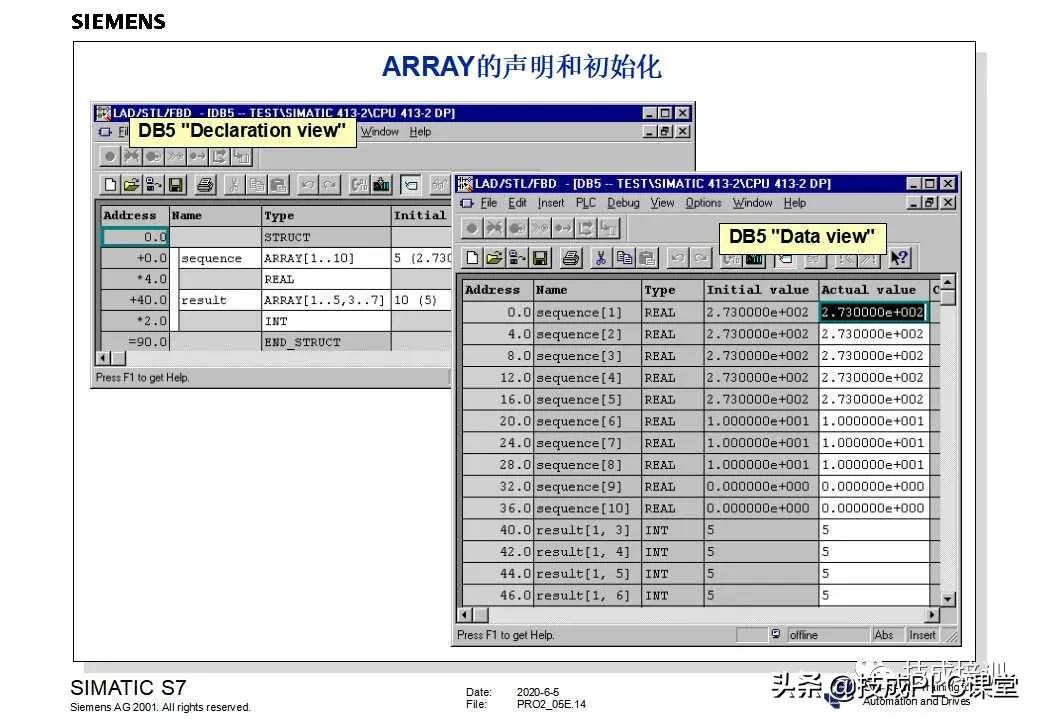Screen dimensions: 1040x720
Task: Click Save floppy icon in Data view toolbar
Action: click(541, 258)
